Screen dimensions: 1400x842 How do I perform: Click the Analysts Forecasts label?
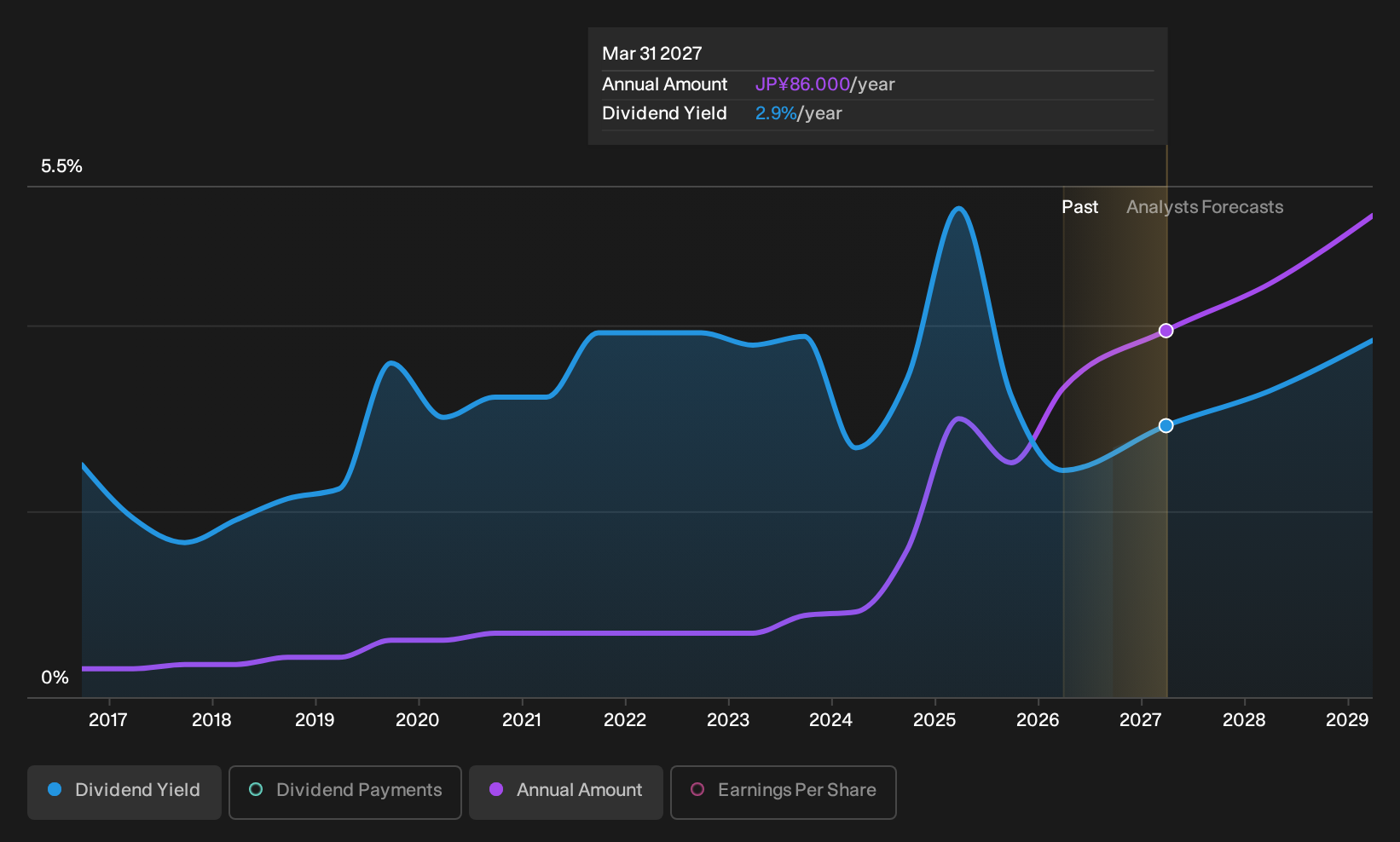click(1205, 207)
